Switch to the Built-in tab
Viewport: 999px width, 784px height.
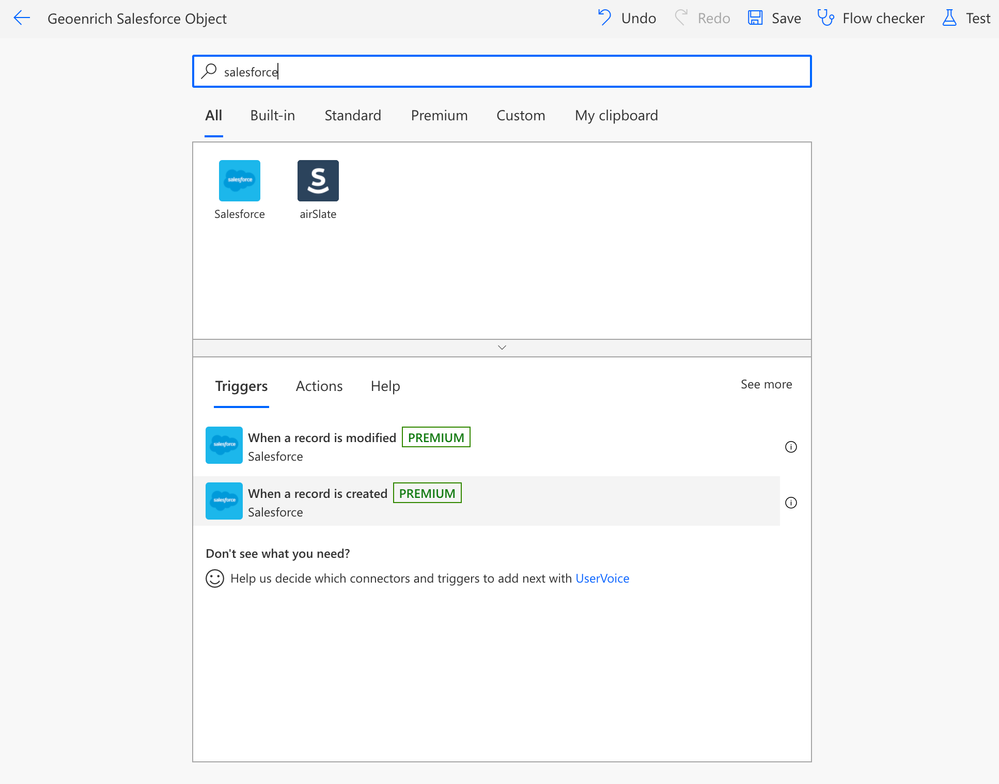pyautogui.click(x=272, y=116)
